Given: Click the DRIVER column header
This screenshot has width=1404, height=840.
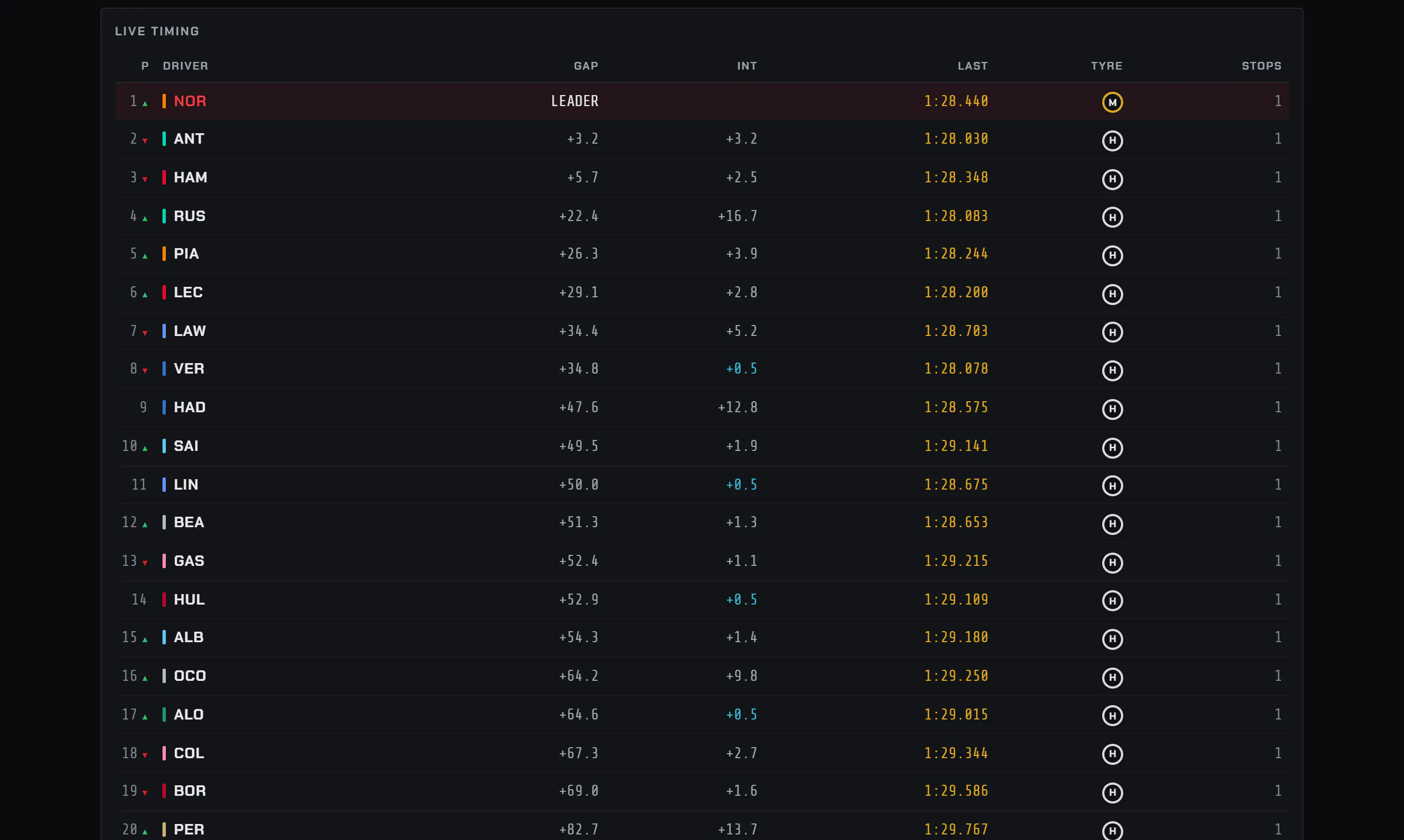Looking at the screenshot, I should [185, 66].
